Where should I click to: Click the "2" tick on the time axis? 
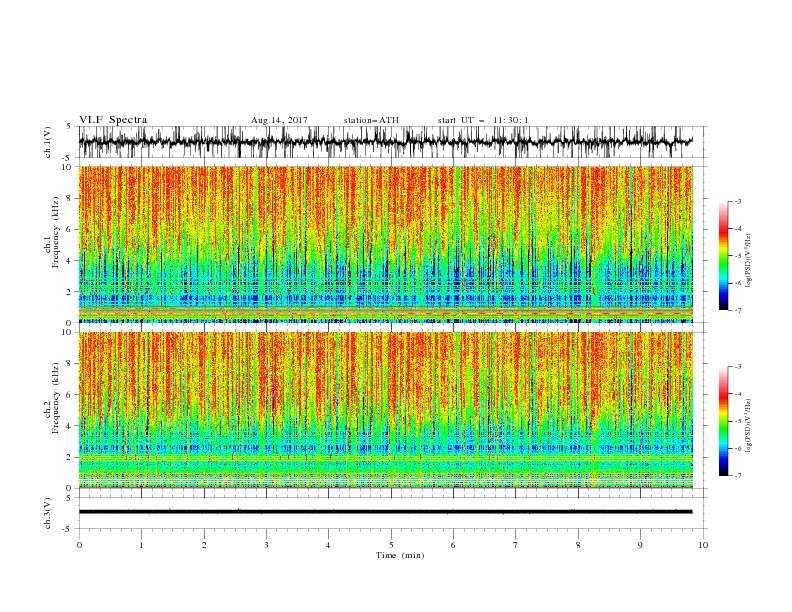coord(204,545)
